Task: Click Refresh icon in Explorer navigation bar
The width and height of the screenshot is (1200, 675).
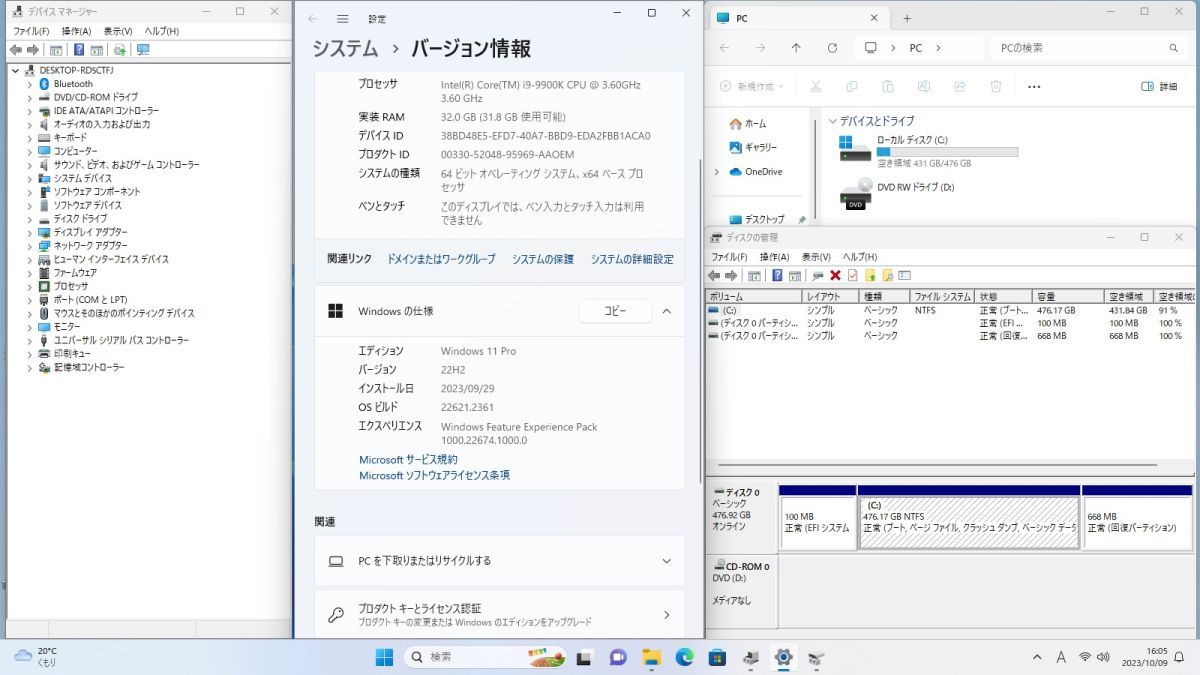Action: (832, 48)
